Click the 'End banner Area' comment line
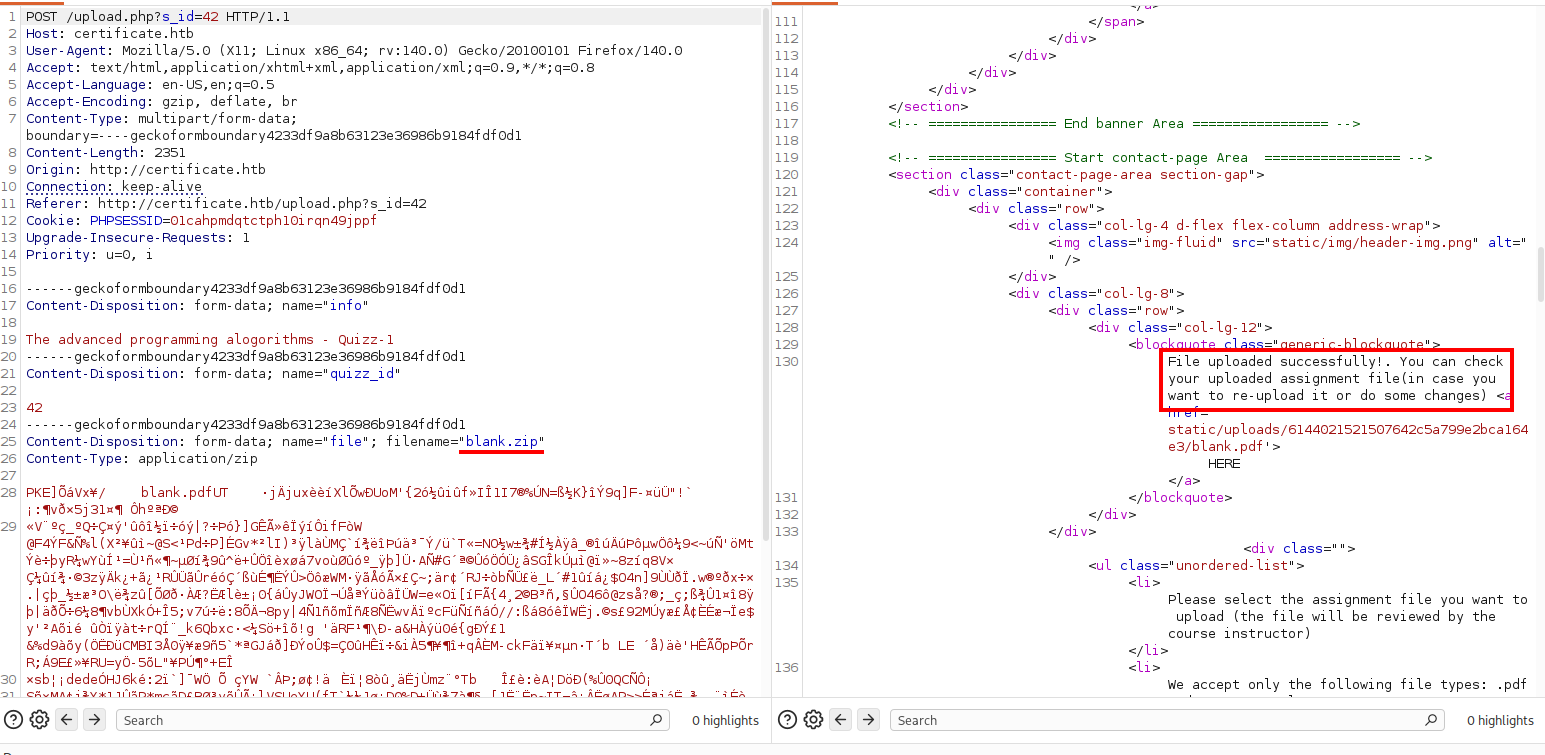This screenshot has width=1545, height=755. [x=1124, y=124]
